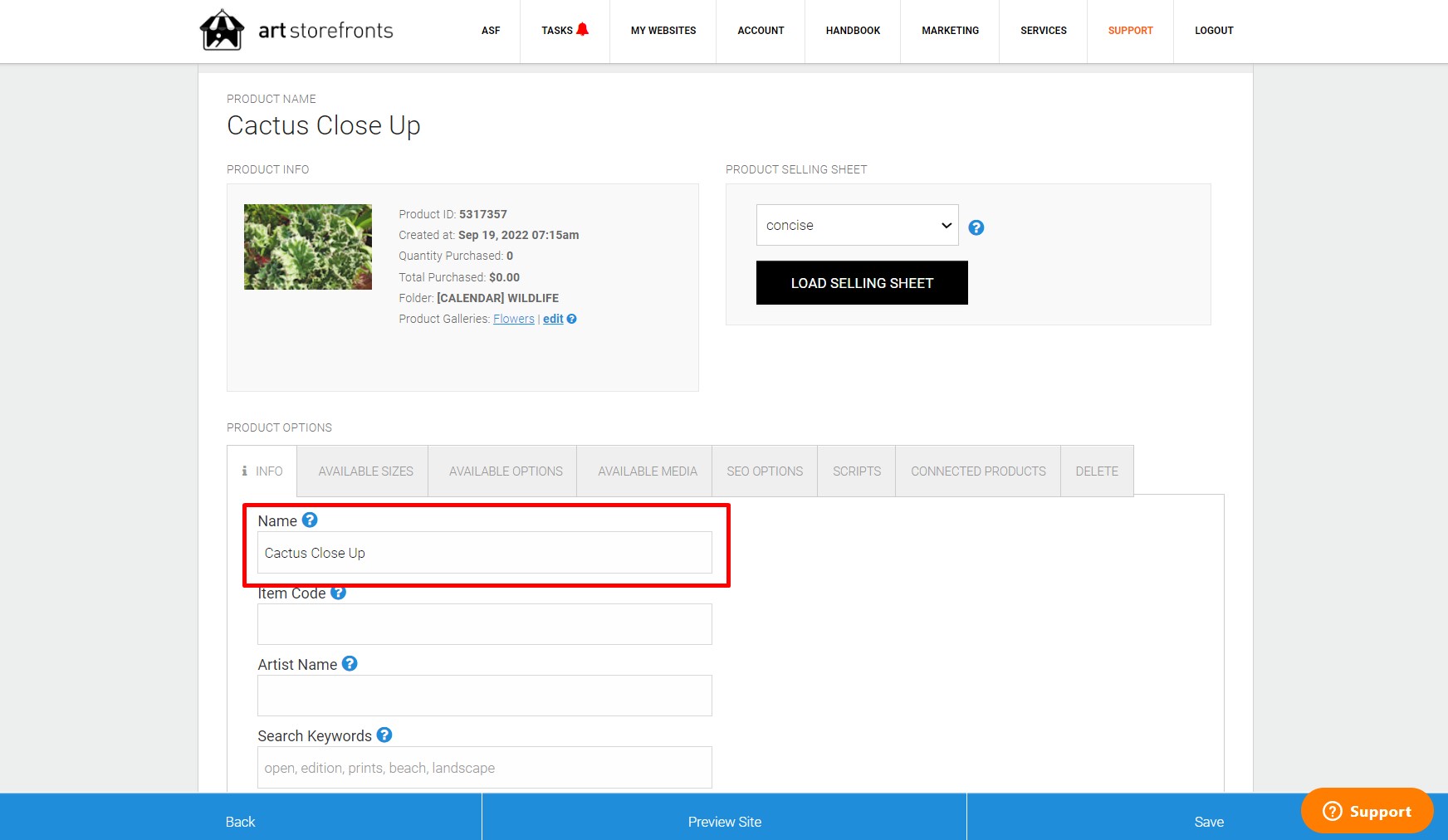
Task: Open the Flowers gallery link
Action: pos(514,319)
